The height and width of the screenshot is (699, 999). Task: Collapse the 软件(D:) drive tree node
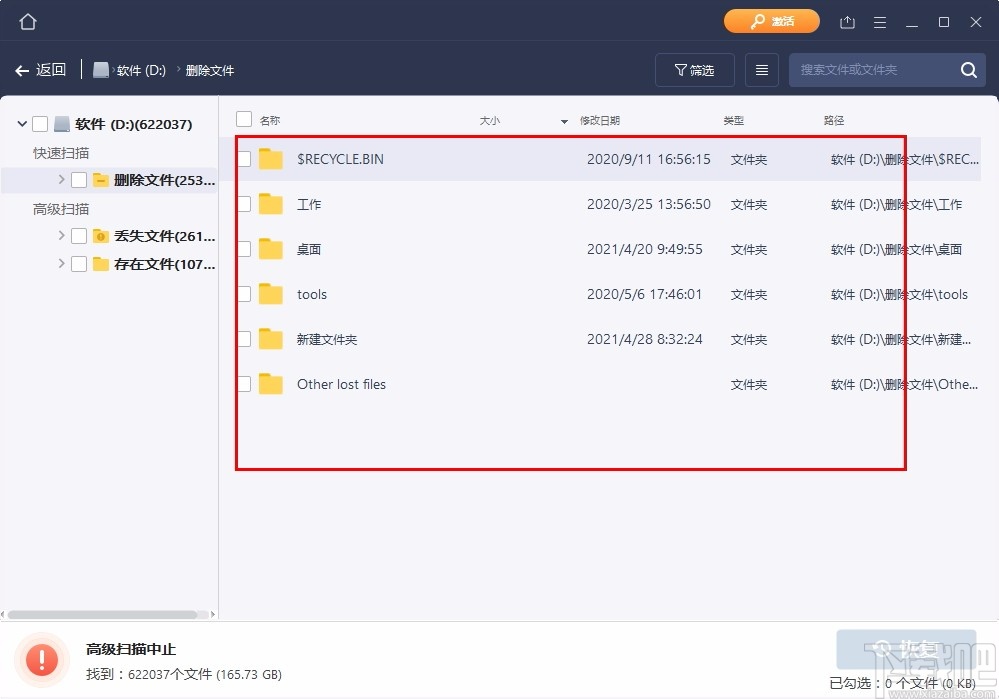(21, 123)
